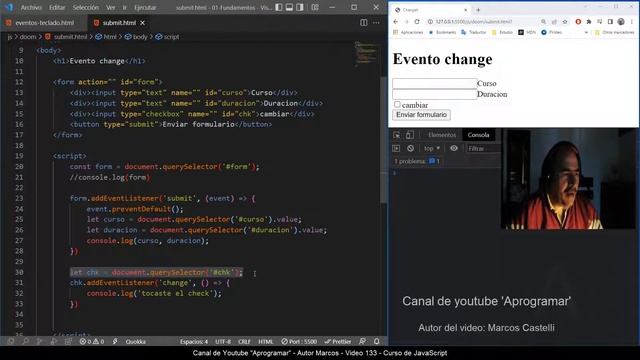Open the feedback icon in status bar
This screenshot has height=360, width=640.
coord(362,341)
